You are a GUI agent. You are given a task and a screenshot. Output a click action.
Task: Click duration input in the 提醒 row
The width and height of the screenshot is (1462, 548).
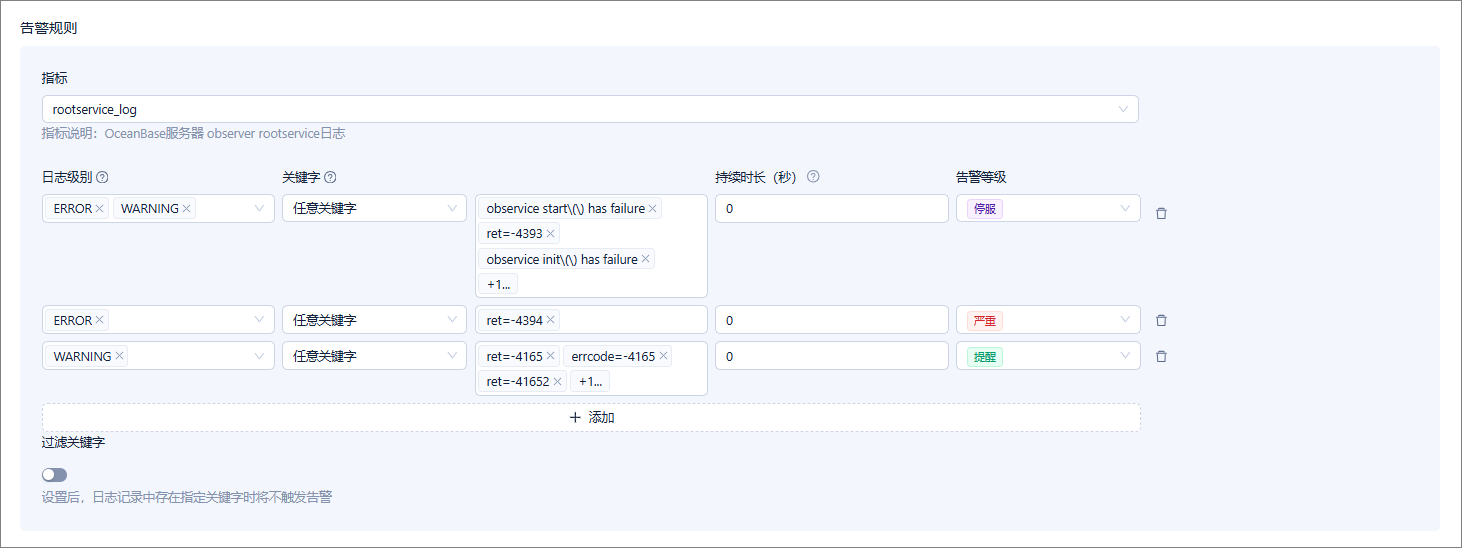tap(831, 356)
